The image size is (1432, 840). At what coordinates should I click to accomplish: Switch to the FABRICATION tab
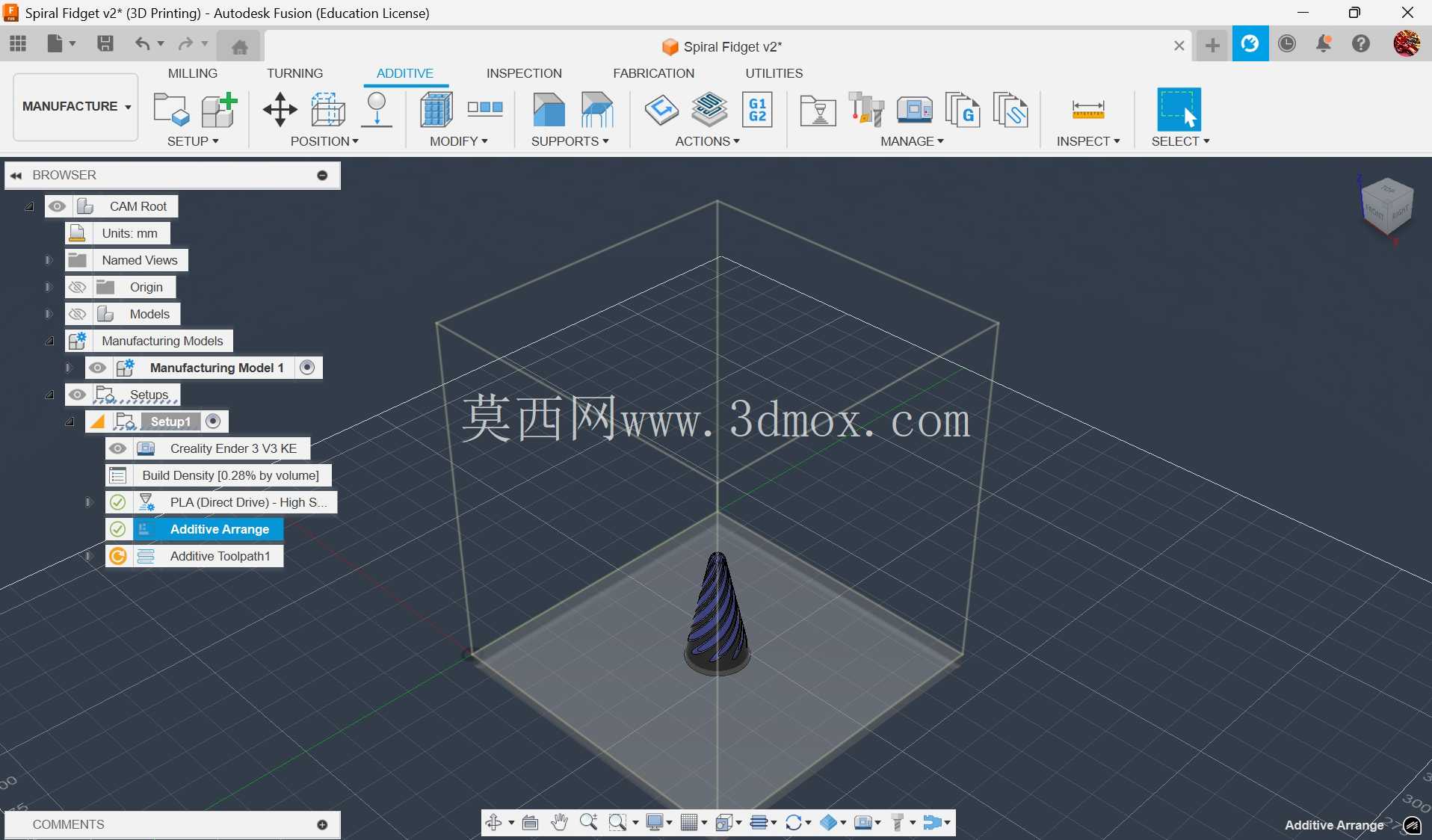coord(654,73)
